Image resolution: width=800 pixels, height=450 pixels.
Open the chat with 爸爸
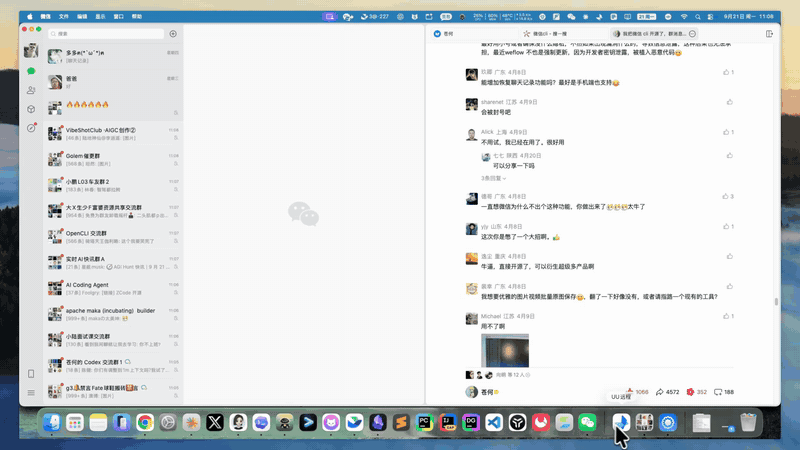click(x=113, y=82)
